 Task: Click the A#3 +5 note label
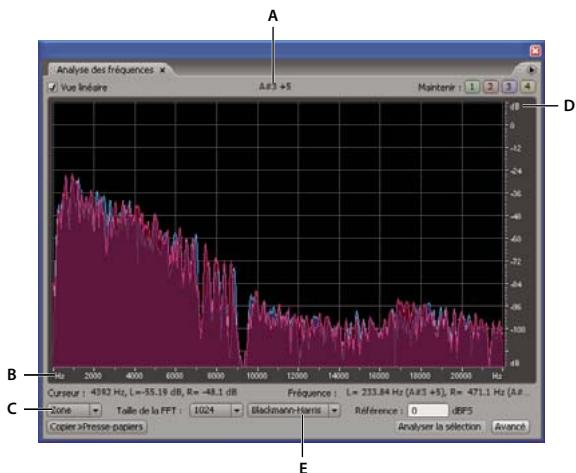pyautogui.click(x=275, y=87)
